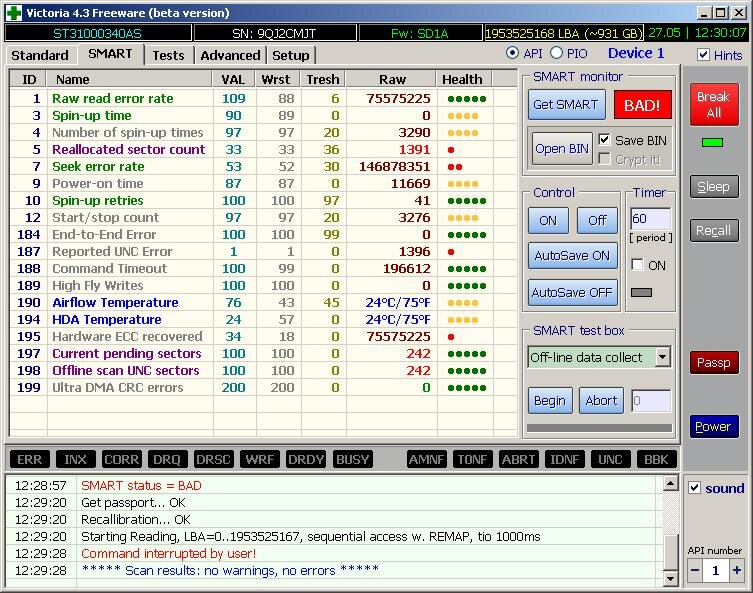Click the WRF status indicator
This screenshot has width=753, height=593.
pyautogui.click(x=259, y=460)
